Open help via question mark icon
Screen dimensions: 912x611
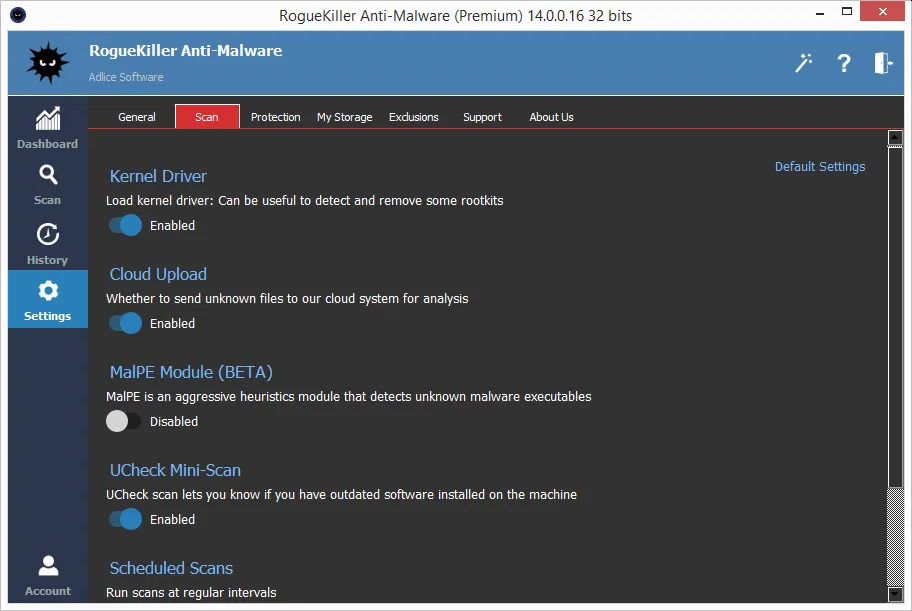tap(844, 63)
